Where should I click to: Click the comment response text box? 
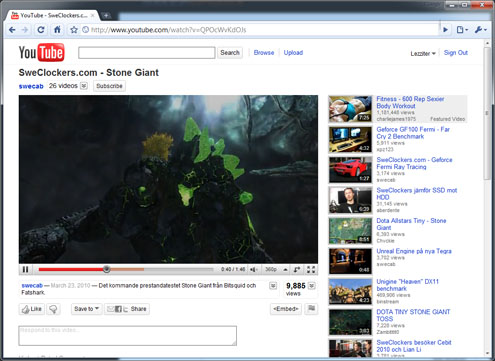(x=128, y=336)
